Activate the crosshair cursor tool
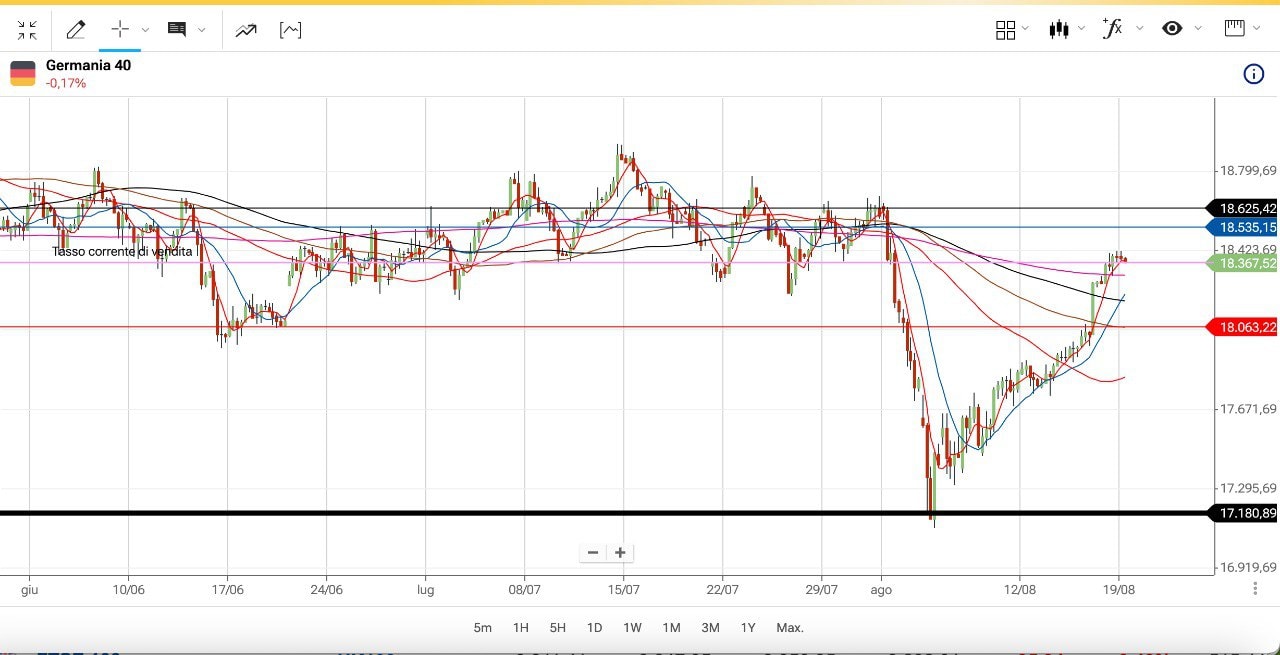Viewport: 1280px width, 655px height. [119, 30]
